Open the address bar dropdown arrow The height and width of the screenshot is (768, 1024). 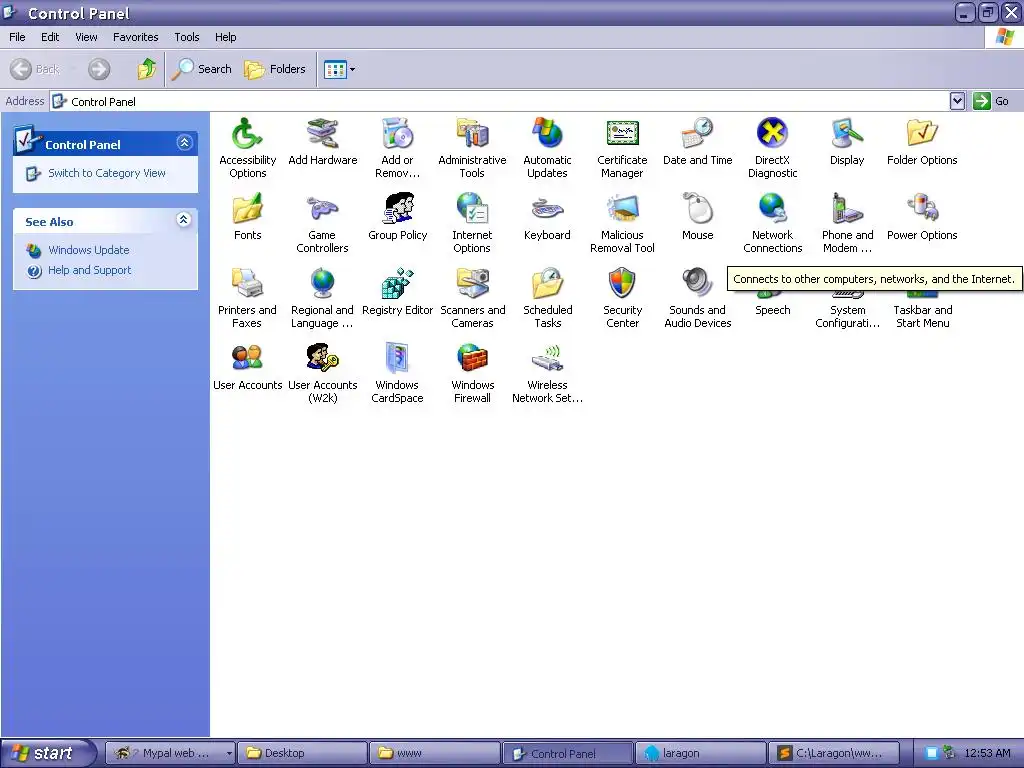pyautogui.click(x=957, y=101)
